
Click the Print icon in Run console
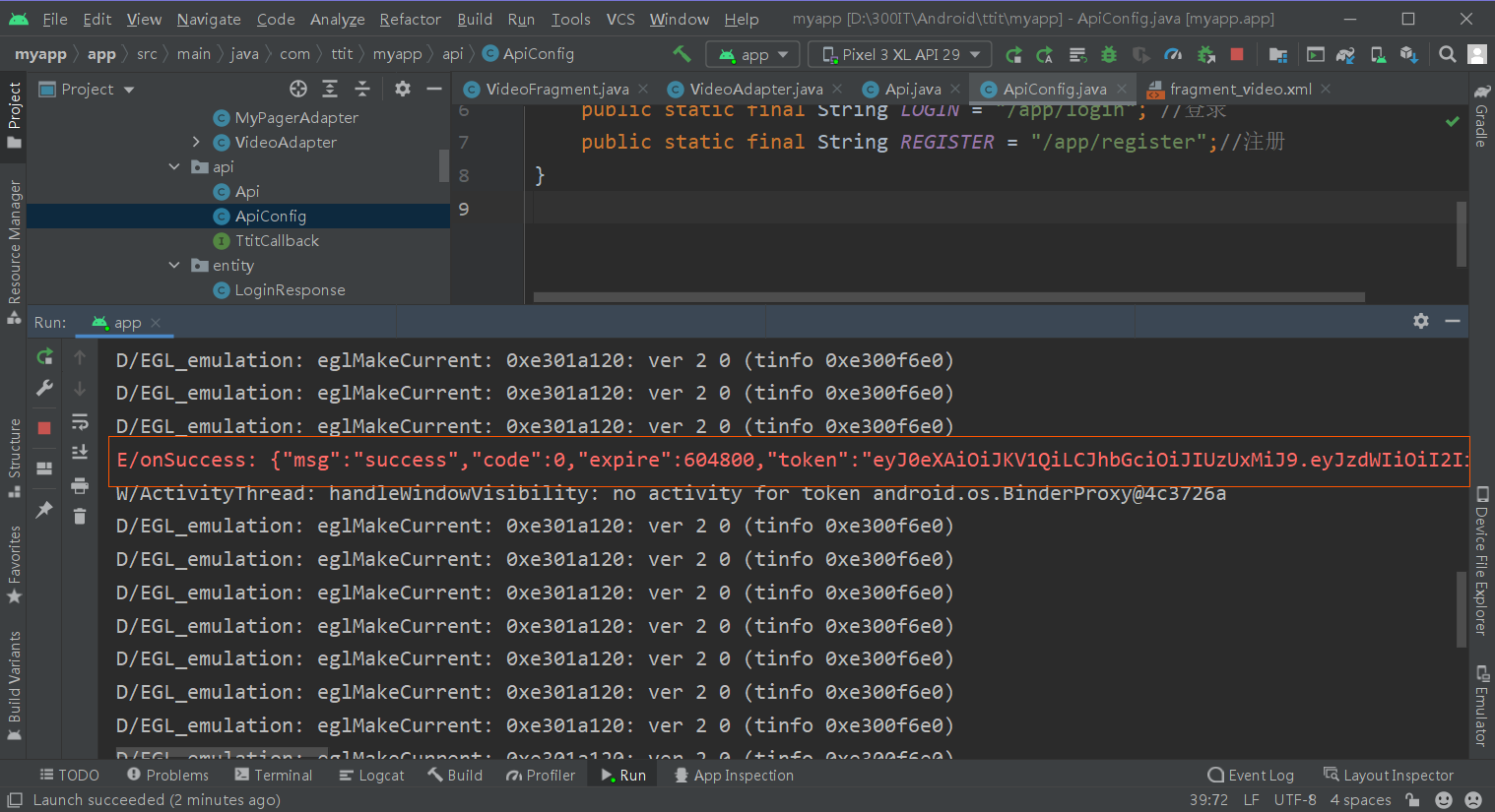[80, 485]
